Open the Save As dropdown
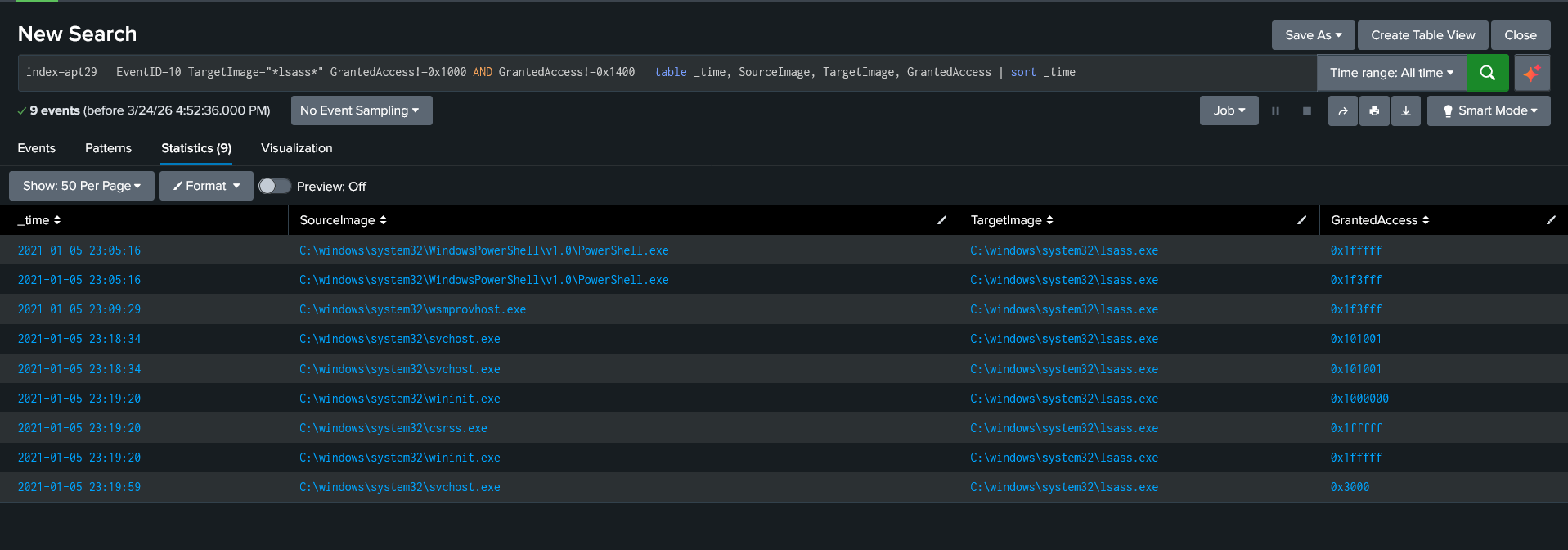The width and height of the screenshot is (1568, 550). click(x=1313, y=35)
